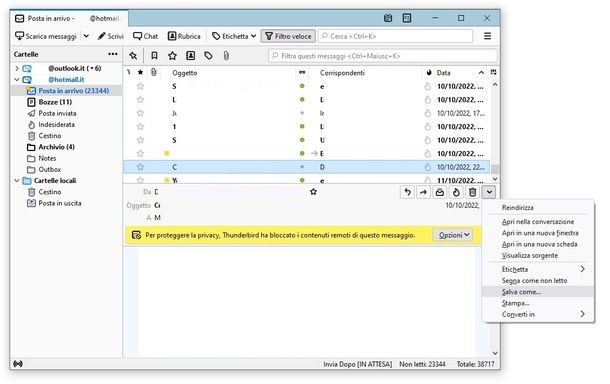
Task: Star the message in the header pane
Action: coord(313,192)
